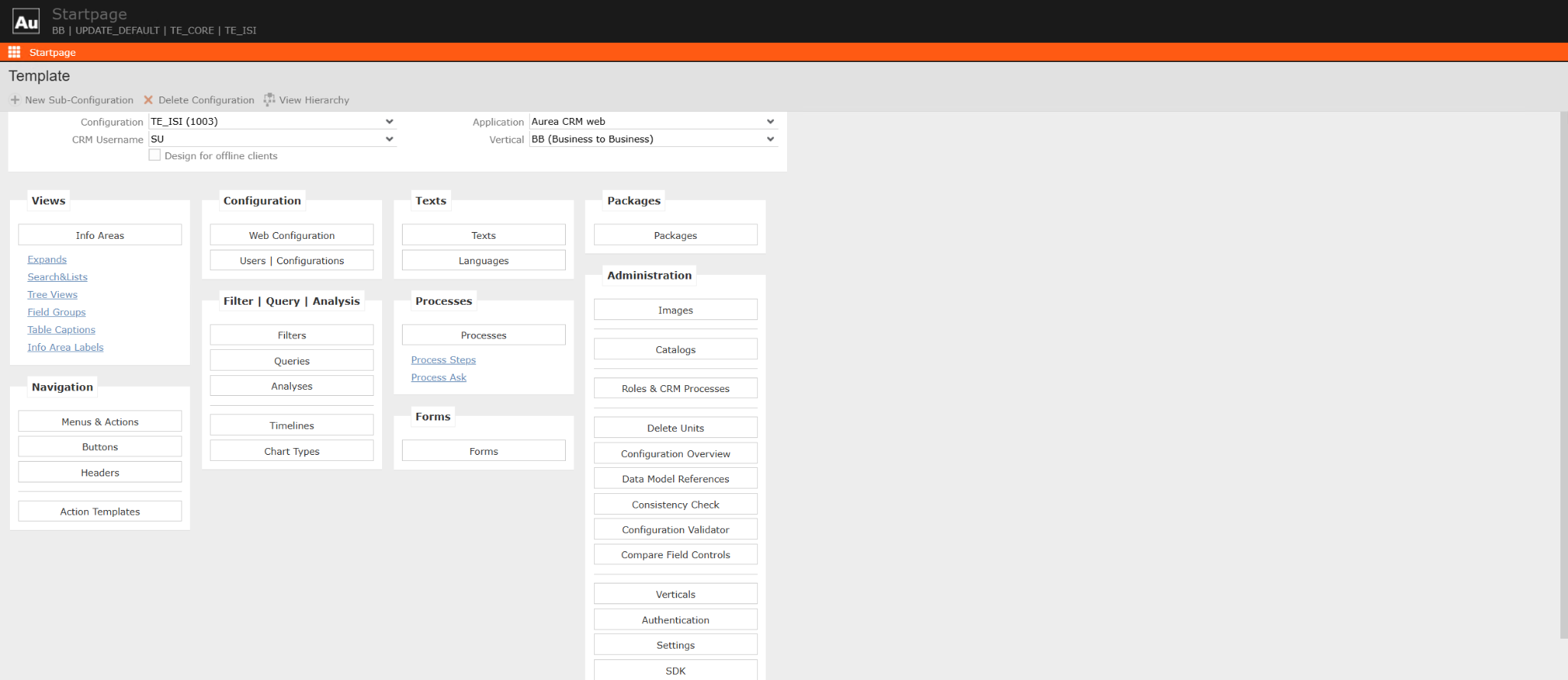Click the vertical scrollbar on the right
Screen dimensions: 1568x680
click(x=1563, y=375)
